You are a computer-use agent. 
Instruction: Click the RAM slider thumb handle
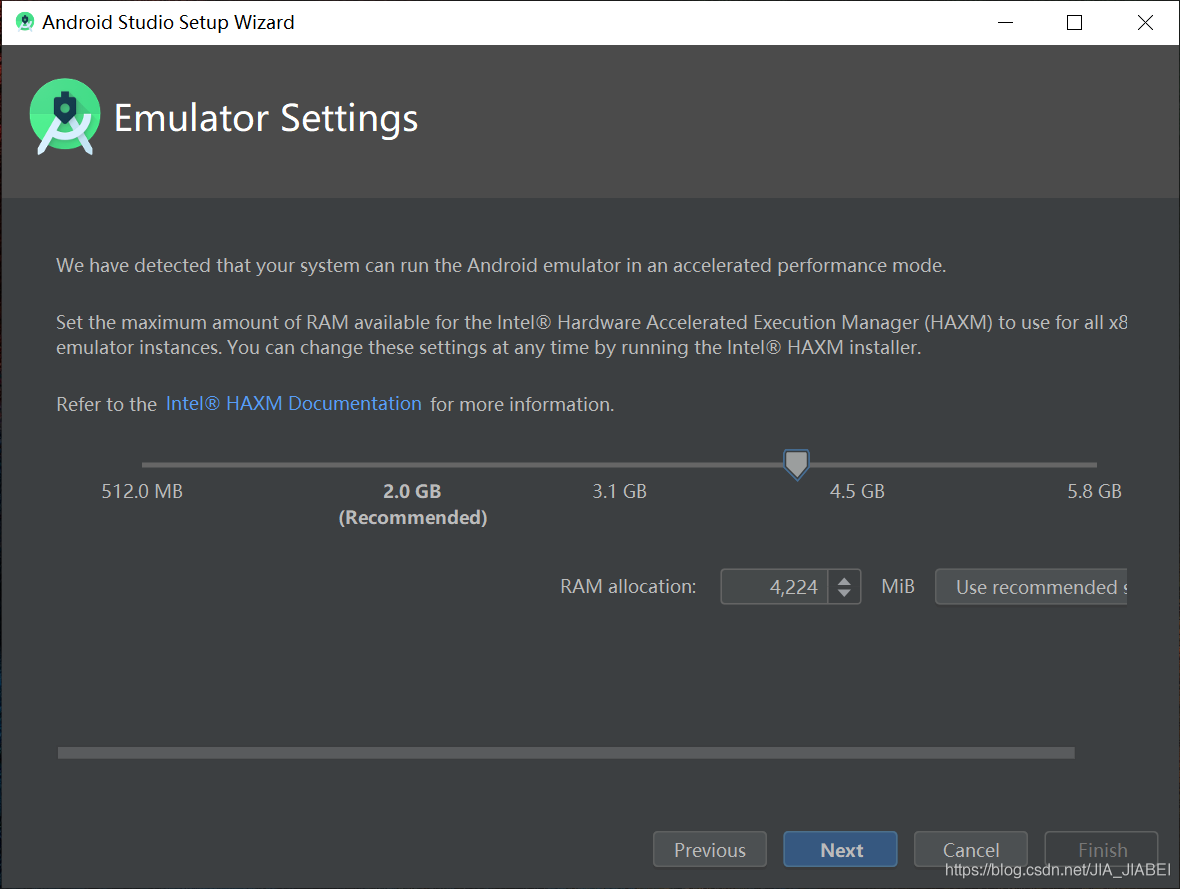point(796,464)
